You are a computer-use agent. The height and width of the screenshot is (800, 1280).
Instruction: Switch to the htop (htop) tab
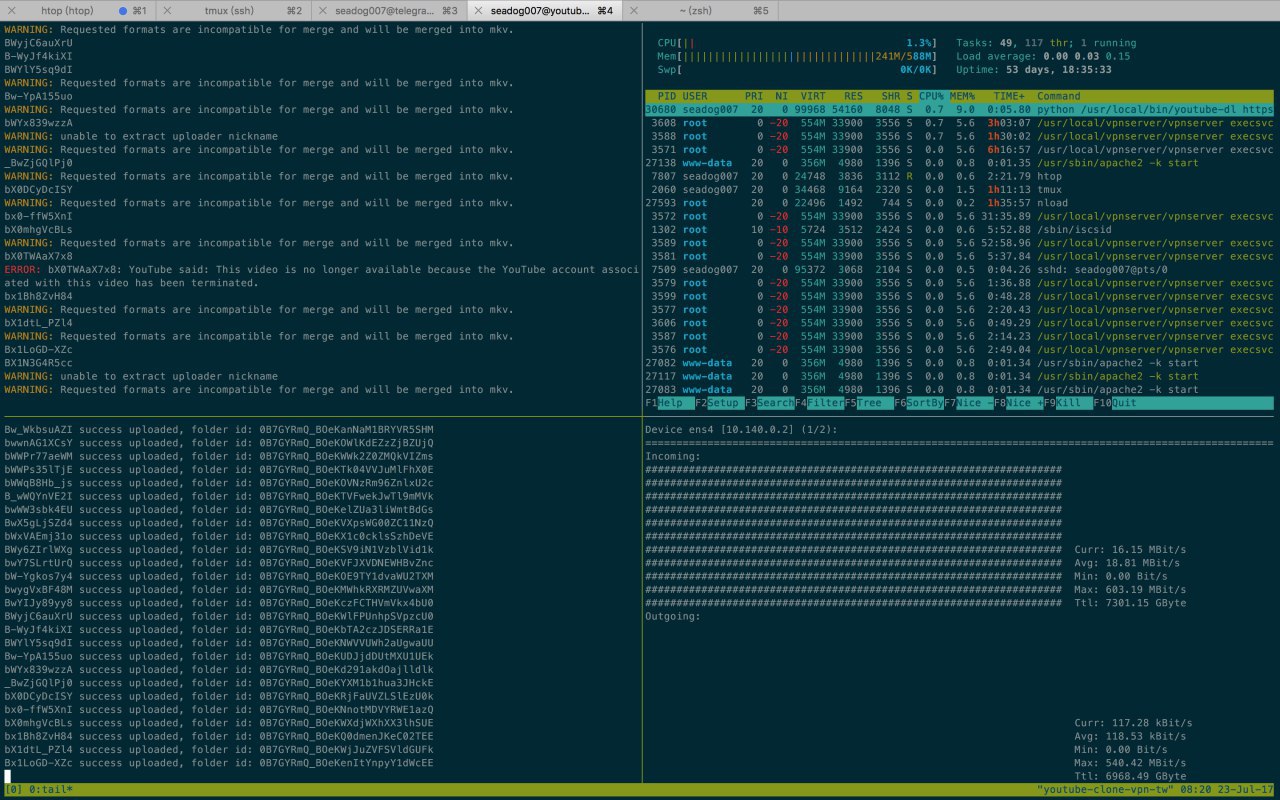pos(78,10)
